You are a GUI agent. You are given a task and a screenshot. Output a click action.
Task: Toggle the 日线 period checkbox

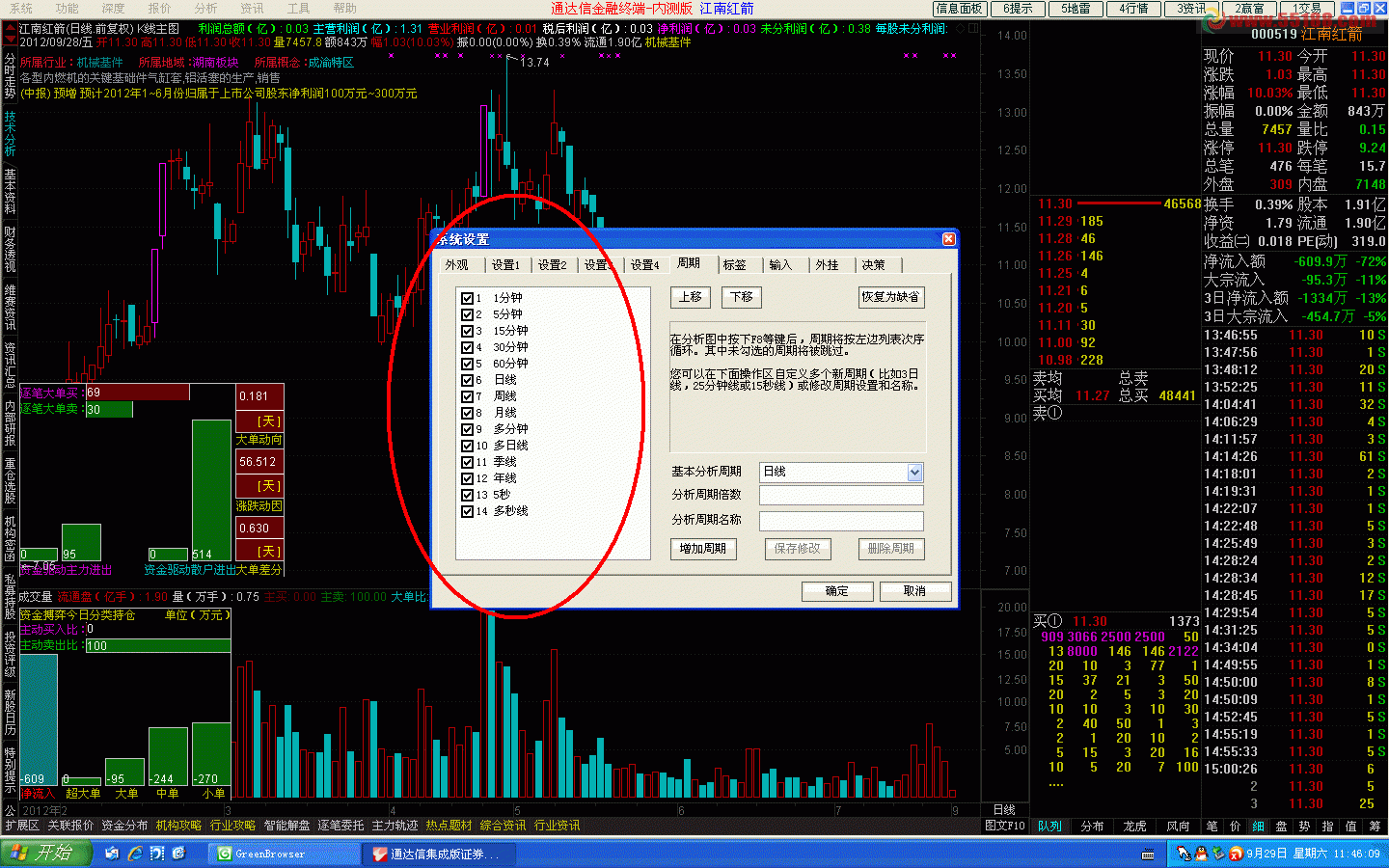pos(467,380)
